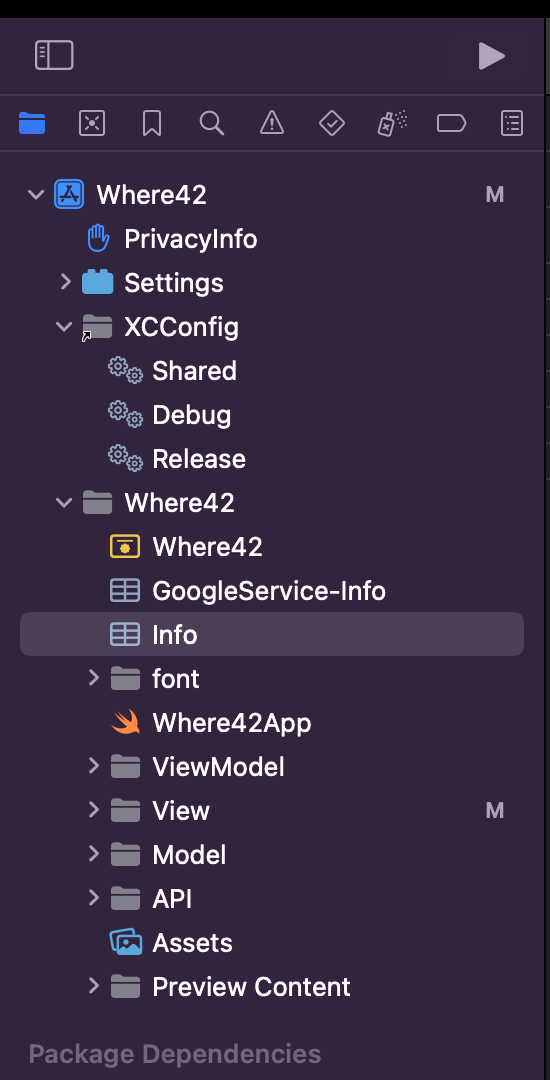Expand the ViewModel folder
The height and width of the screenshot is (1080, 550).
point(94,766)
